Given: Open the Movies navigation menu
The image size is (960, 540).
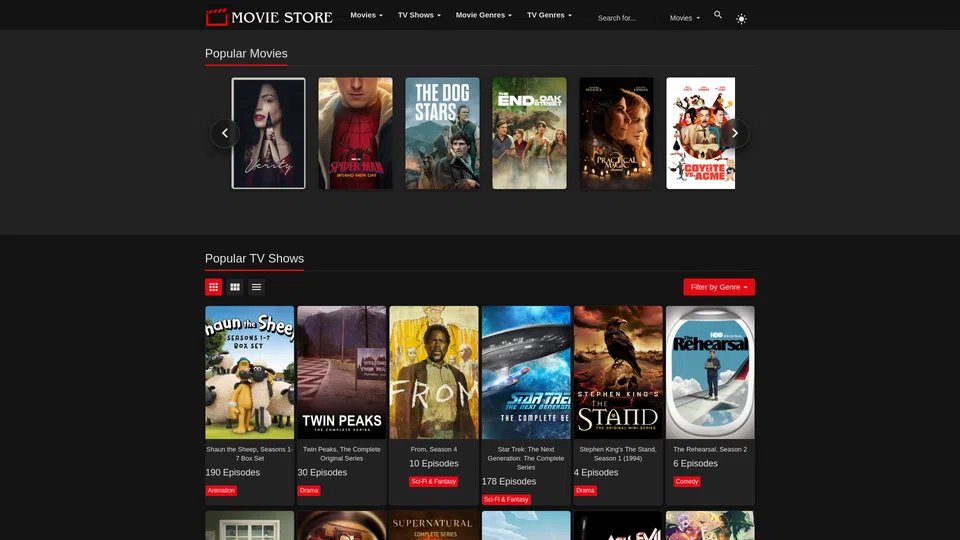Looking at the screenshot, I should (x=366, y=15).
